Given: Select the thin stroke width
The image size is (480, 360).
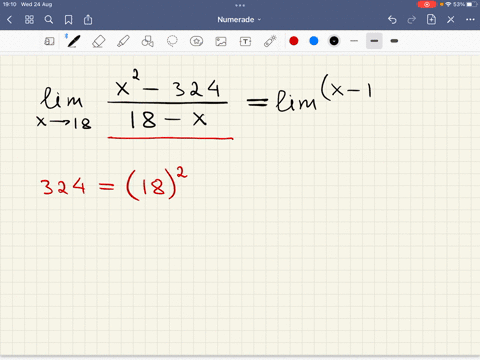Looking at the screenshot, I should pos(354,41).
